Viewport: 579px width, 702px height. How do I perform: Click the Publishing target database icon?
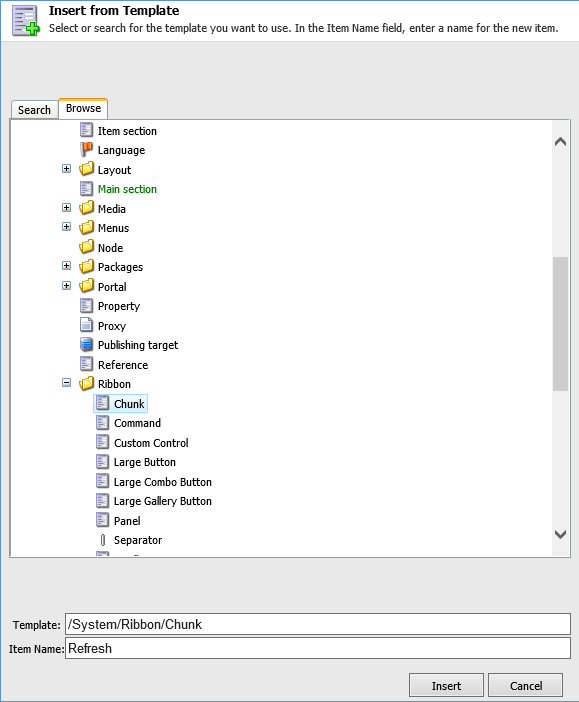click(86, 344)
